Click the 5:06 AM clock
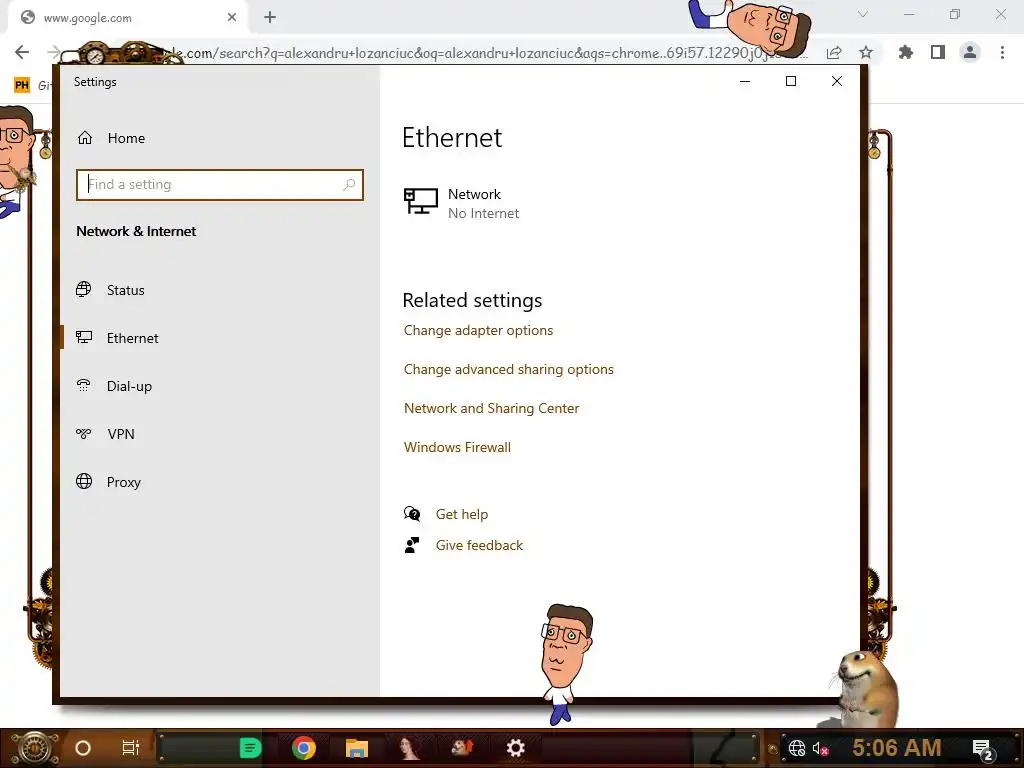The height and width of the screenshot is (768, 1024). pyautogui.click(x=897, y=748)
